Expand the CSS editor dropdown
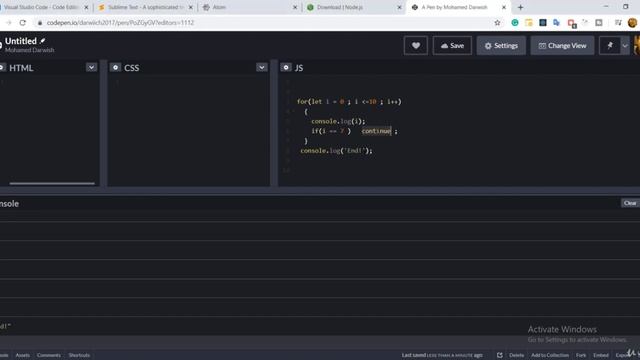 tap(262, 67)
